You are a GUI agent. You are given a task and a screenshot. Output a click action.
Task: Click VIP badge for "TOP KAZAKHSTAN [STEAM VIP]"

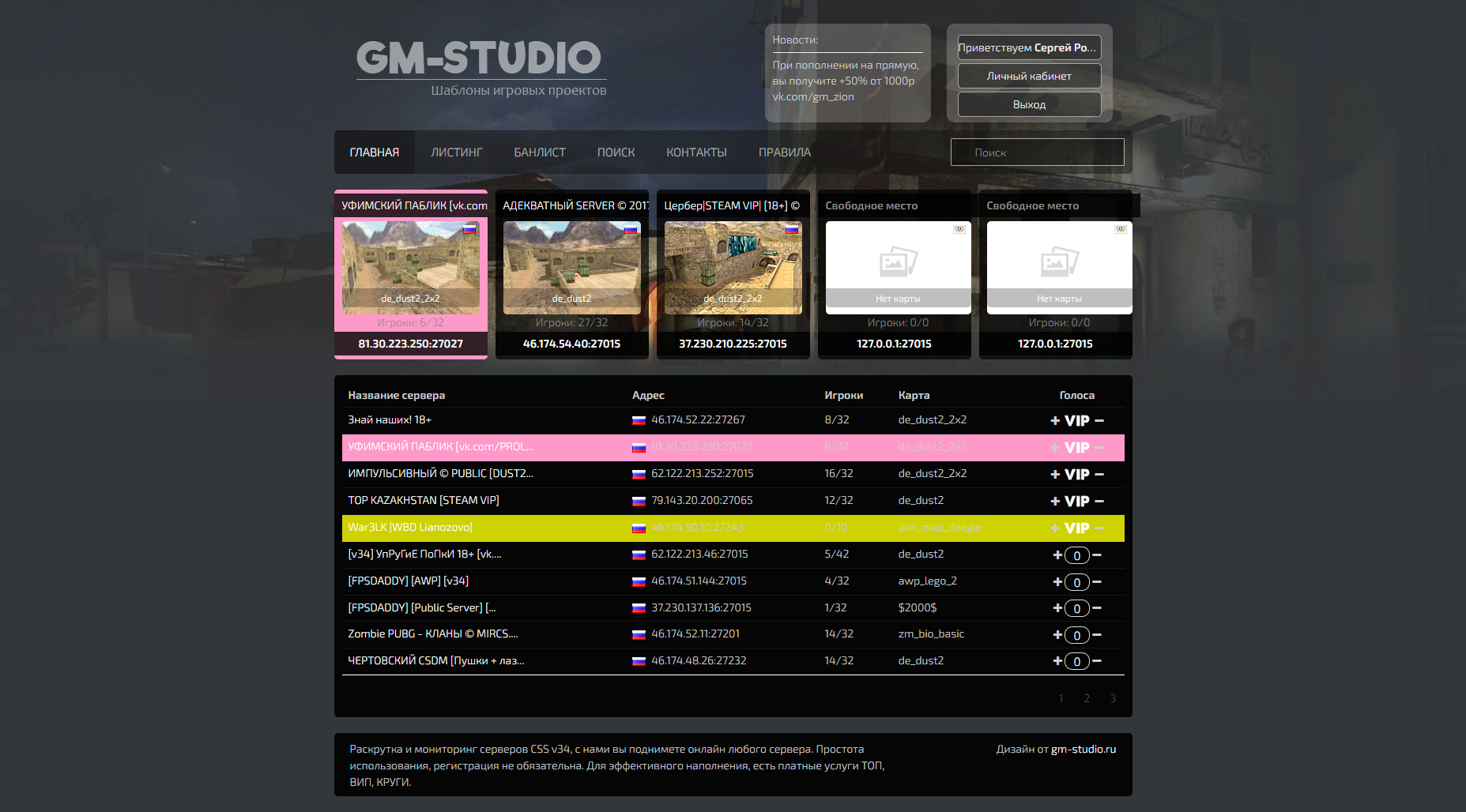point(1076,501)
